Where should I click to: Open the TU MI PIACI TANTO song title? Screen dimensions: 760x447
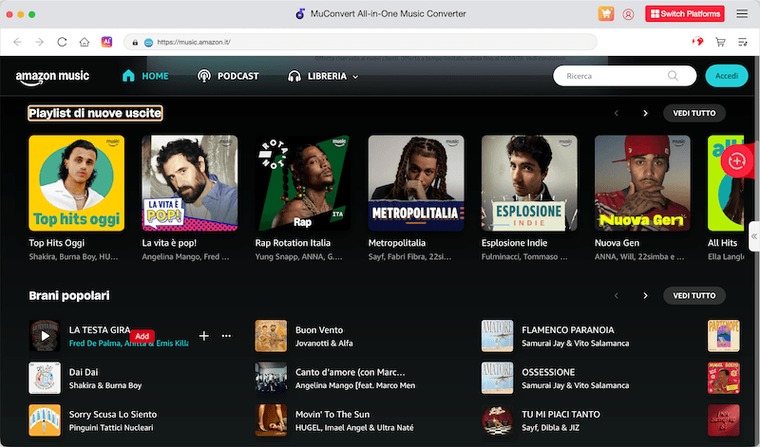561,414
